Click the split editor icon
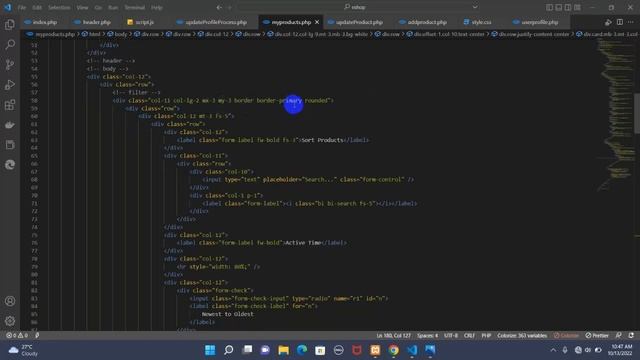640x360 pixels. (620, 22)
